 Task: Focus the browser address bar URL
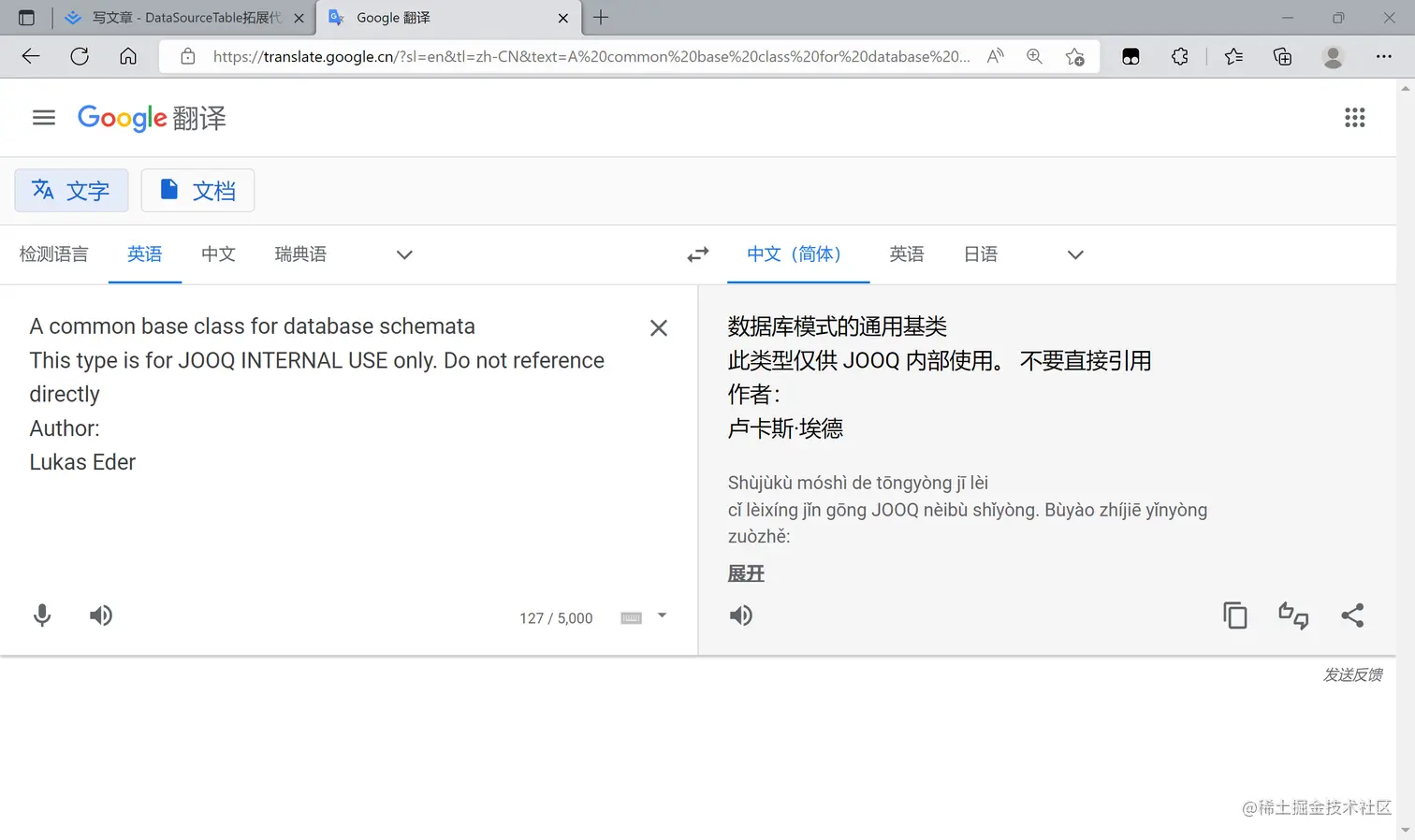[591, 56]
